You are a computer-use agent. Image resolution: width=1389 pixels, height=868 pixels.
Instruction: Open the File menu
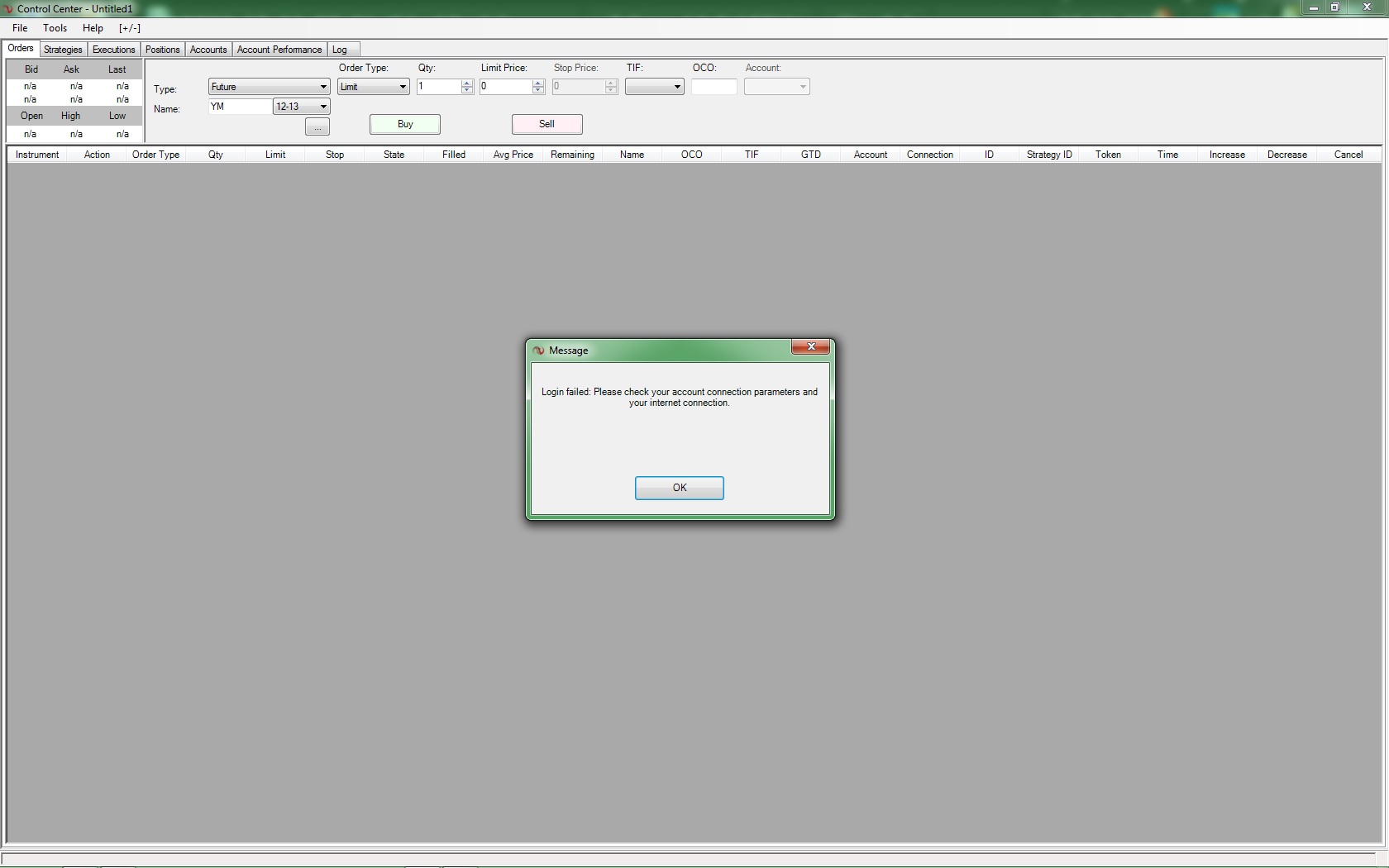20,28
